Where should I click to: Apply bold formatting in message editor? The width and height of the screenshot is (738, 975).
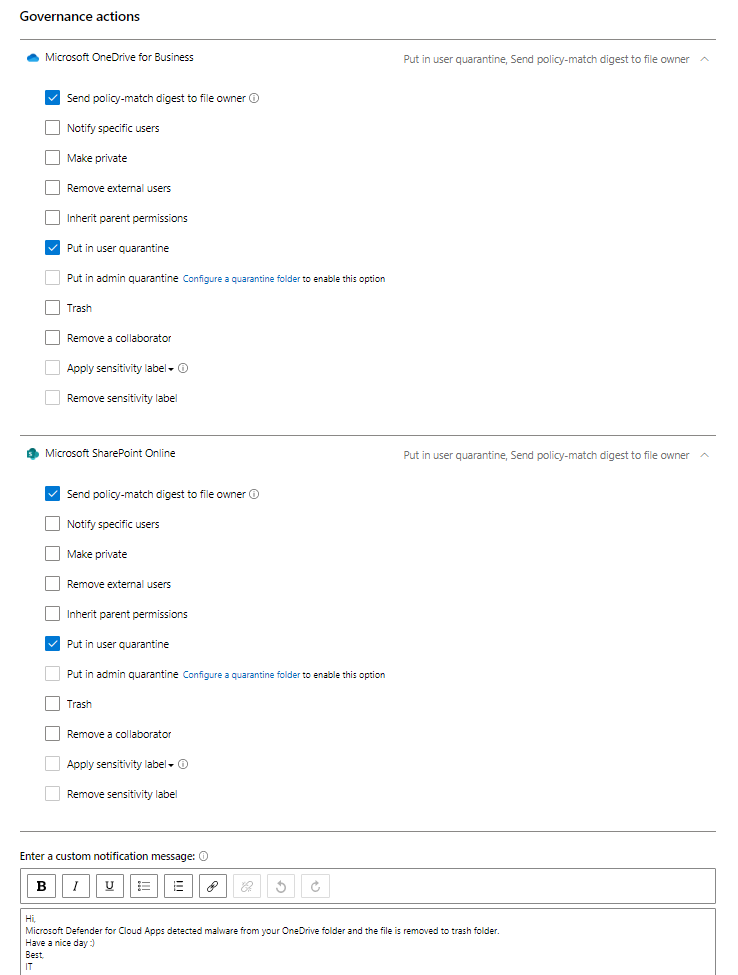[x=41, y=886]
